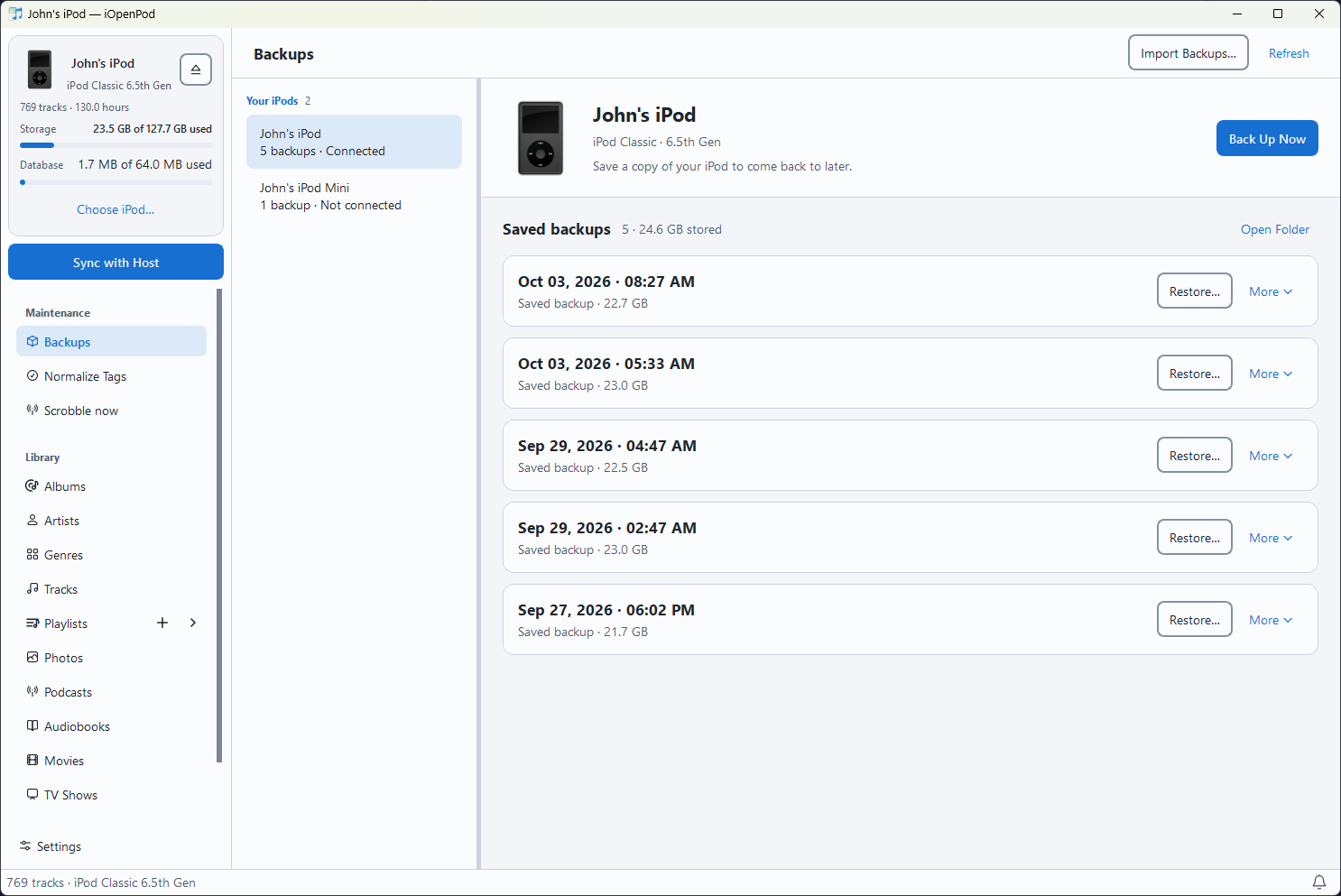Screen dimensions: 1341x896
Task: Click the Photos picture icon
Action: tap(32, 658)
